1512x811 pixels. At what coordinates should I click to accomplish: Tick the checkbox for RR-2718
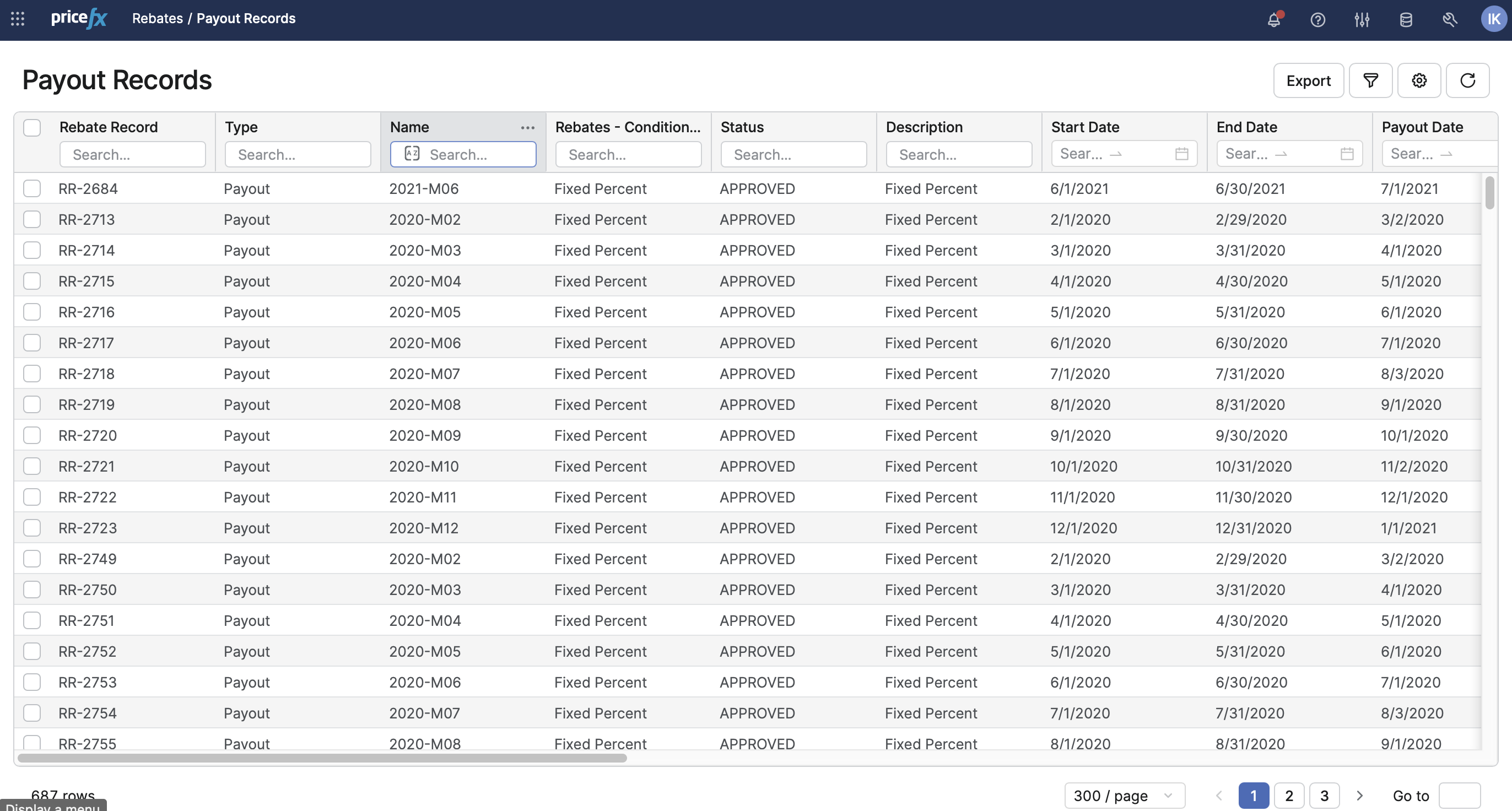[32, 374]
